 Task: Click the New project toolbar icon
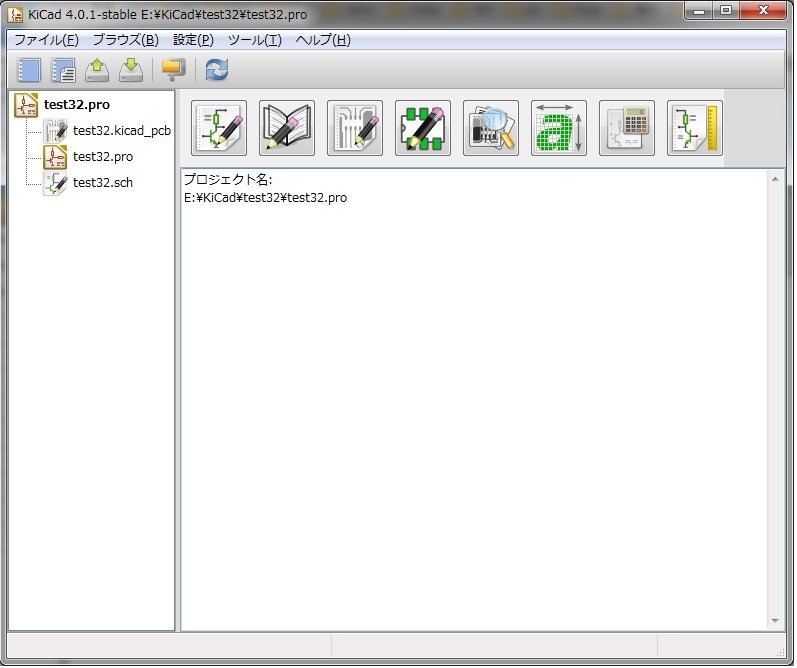tap(29, 70)
